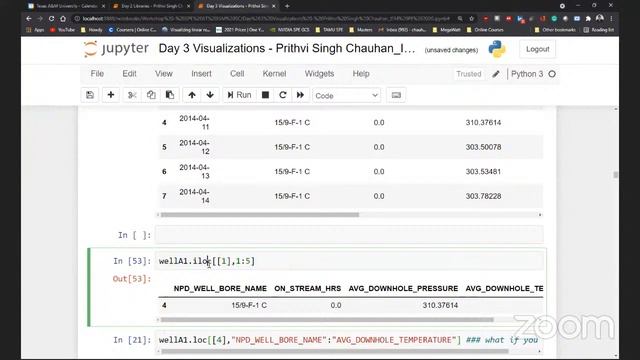Viewport: 640px width, 360px height.
Task: Restart the kernel icon
Action: (282, 95)
